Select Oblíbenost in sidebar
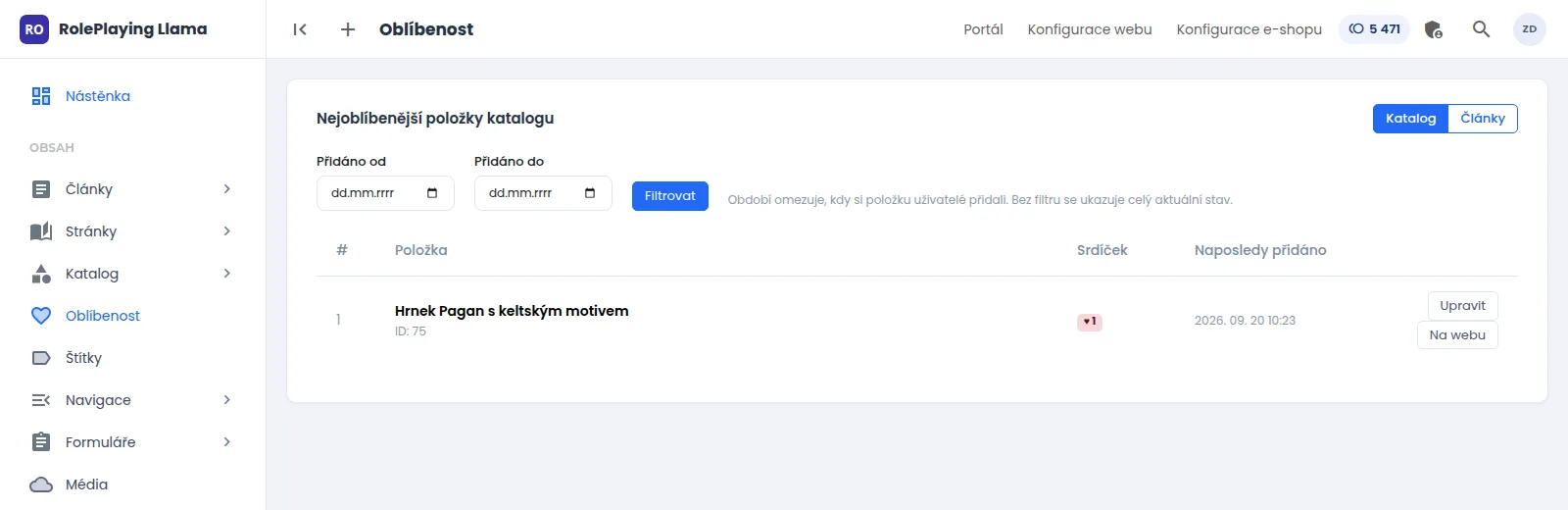Viewport: 1568px width, 510px height. pyautogui.click(x=103, y=316)
